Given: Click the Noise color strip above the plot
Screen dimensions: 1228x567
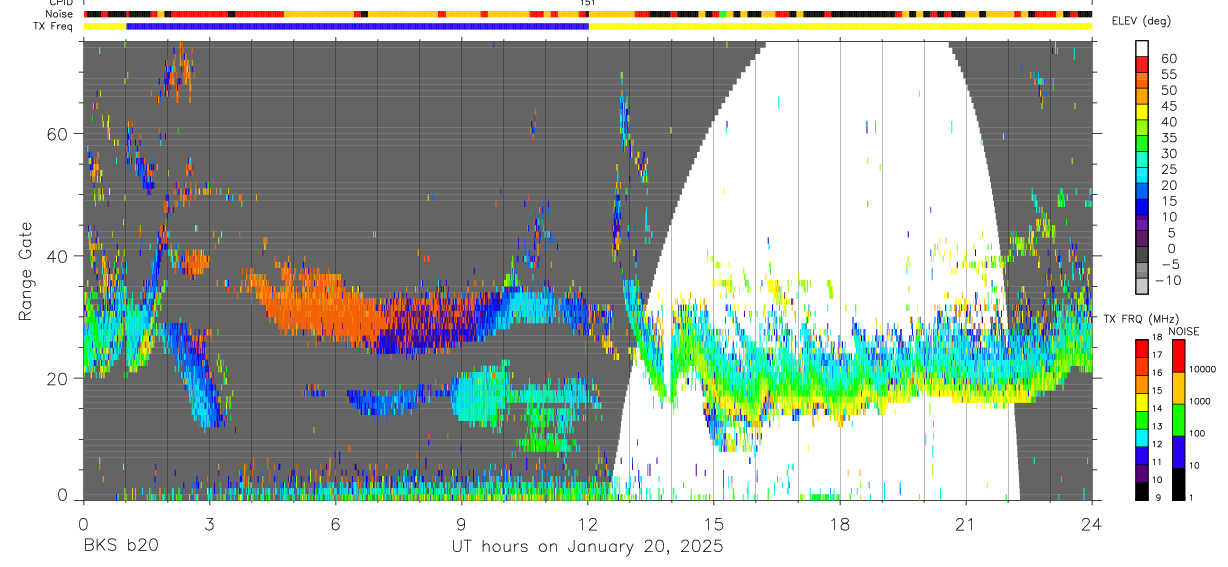Looking at the screenshot, I should (x=588, y=14).
